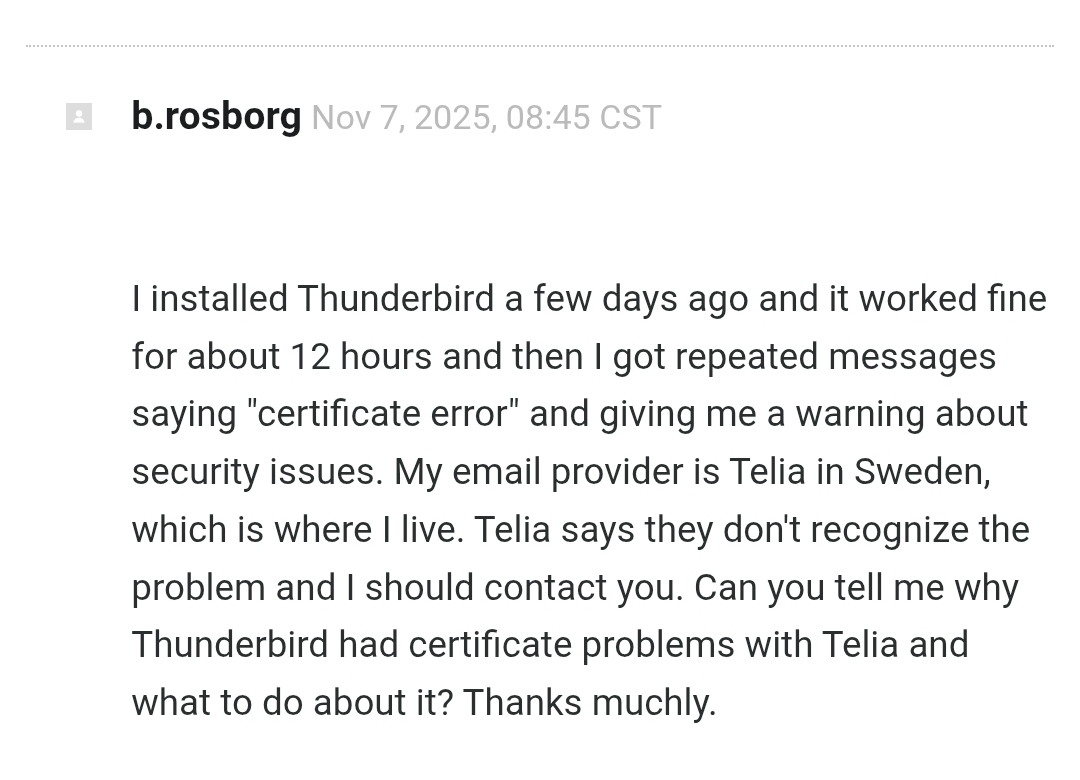The width and height of the screenshot is (1080, 780).
Task: Click the words "a few days ago"
Action: pos(626,299)
